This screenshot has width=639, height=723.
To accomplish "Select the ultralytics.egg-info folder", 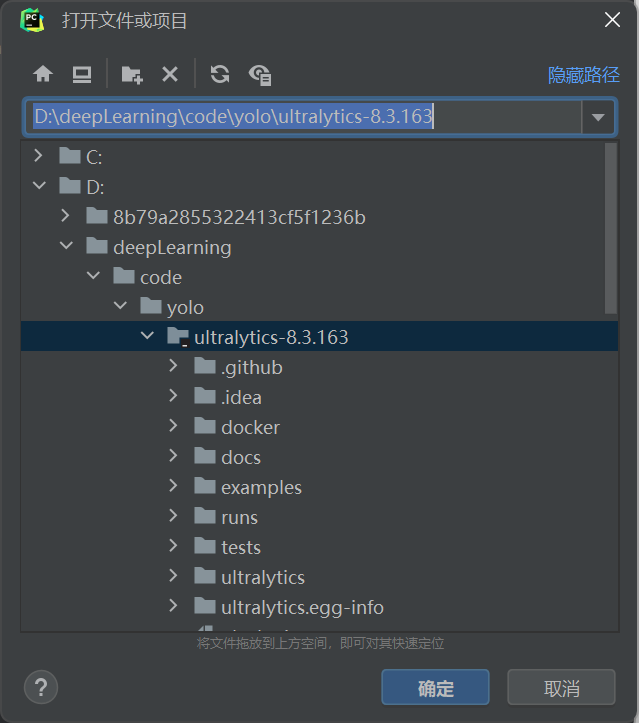I will coord(319,606).
